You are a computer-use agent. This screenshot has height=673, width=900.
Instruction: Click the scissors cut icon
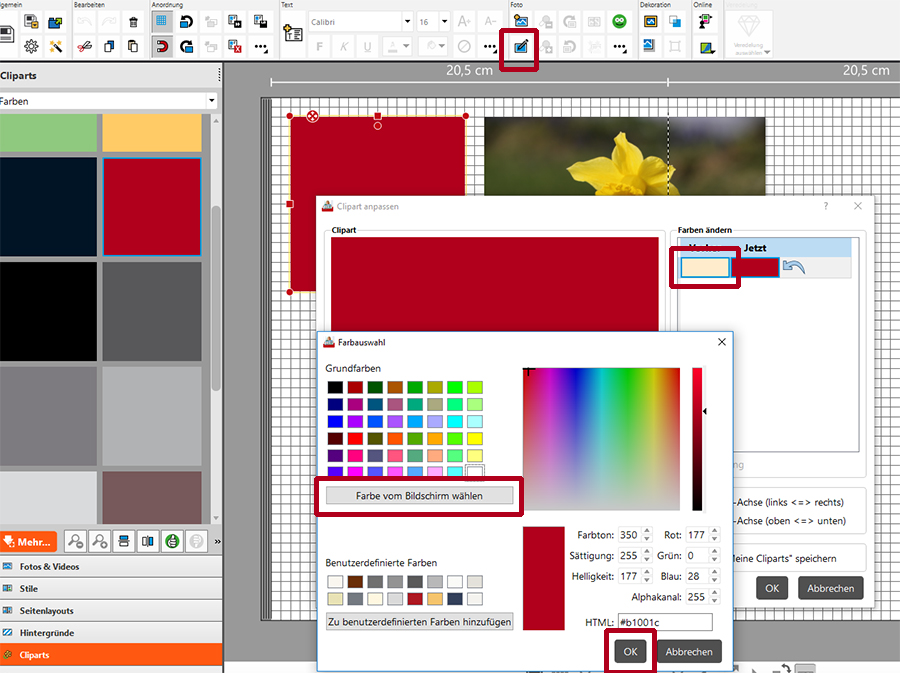point(84,46)
